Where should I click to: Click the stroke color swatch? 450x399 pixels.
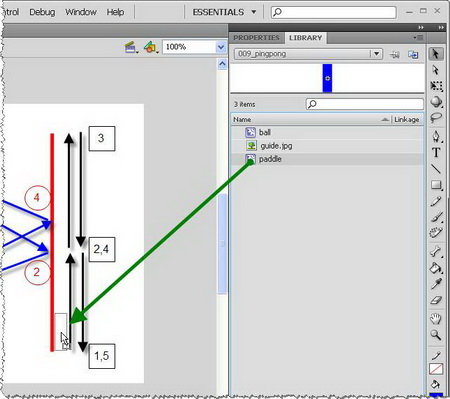click(436, 369)
